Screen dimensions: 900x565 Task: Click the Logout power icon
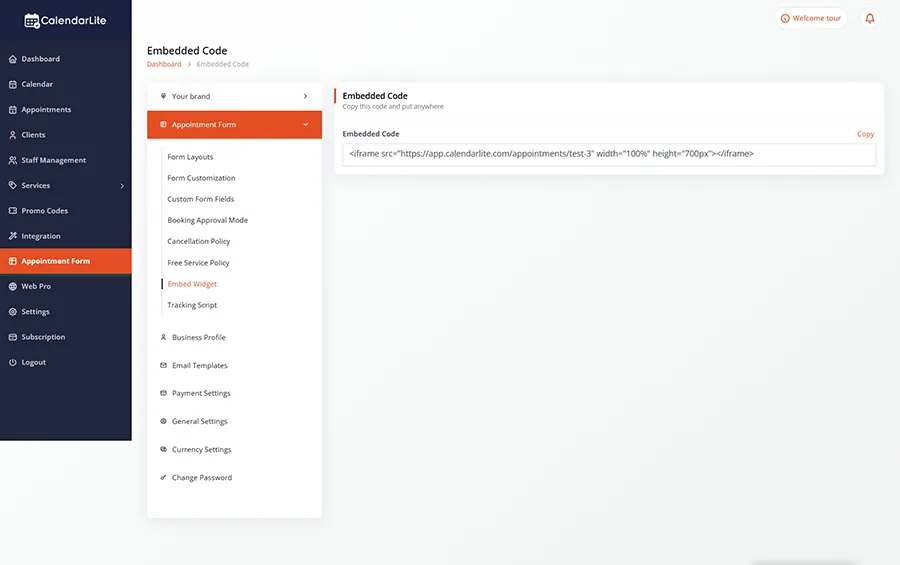(x=13, y=362)
